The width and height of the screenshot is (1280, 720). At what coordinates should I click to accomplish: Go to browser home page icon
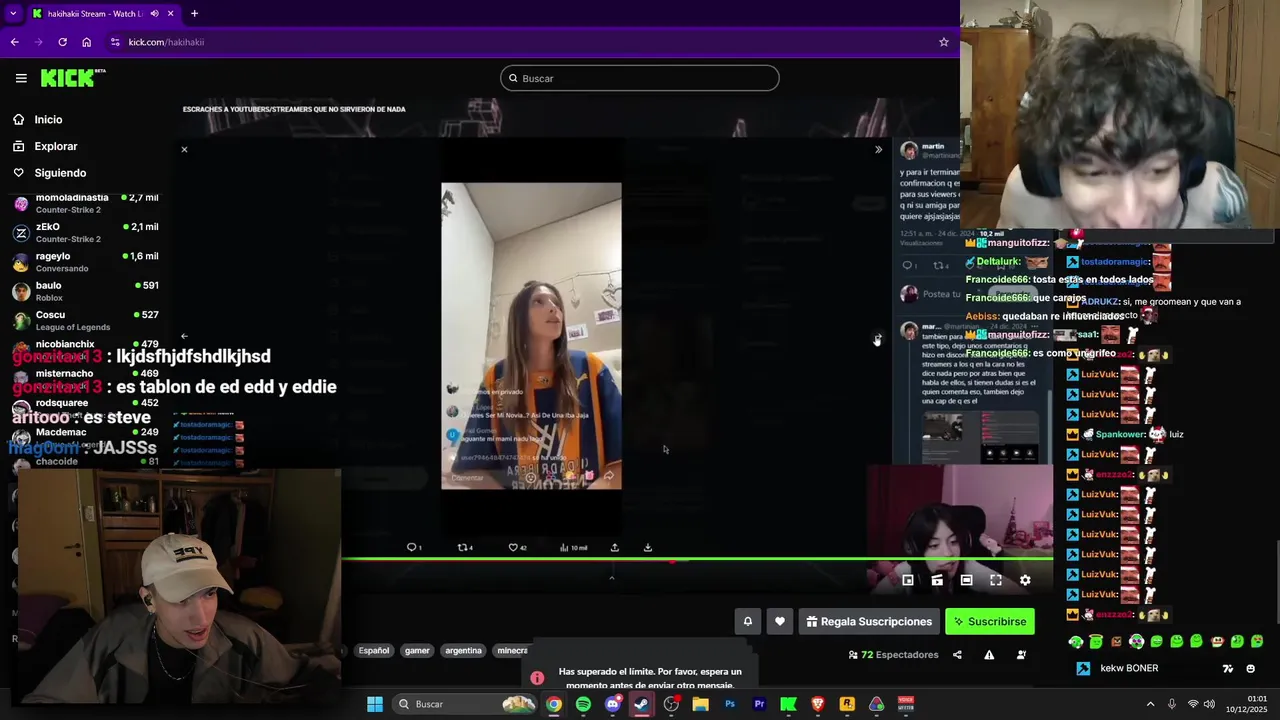point(86,42)
